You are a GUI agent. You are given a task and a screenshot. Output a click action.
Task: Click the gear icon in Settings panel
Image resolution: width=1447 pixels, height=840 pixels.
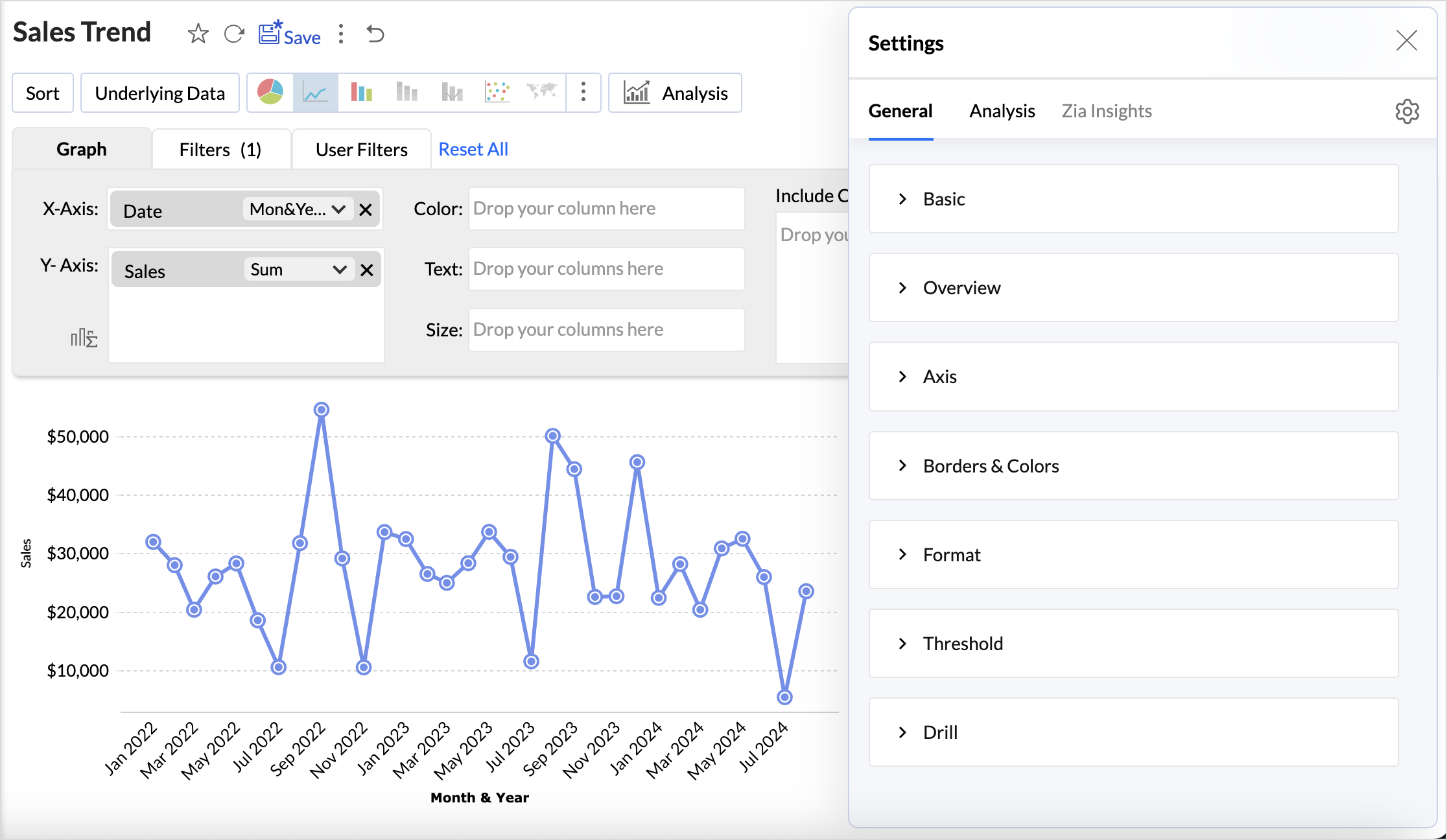[1407, 111]
